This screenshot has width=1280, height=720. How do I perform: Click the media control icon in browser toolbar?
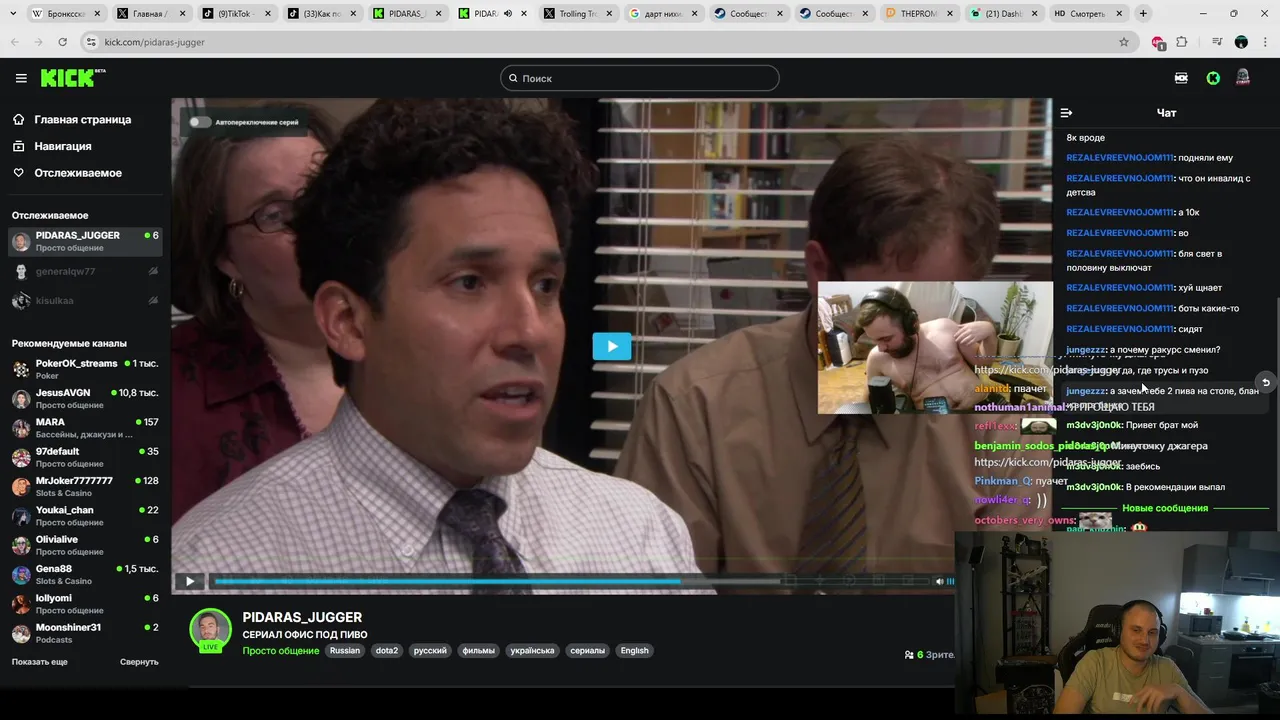click(x=1216, y=42)
